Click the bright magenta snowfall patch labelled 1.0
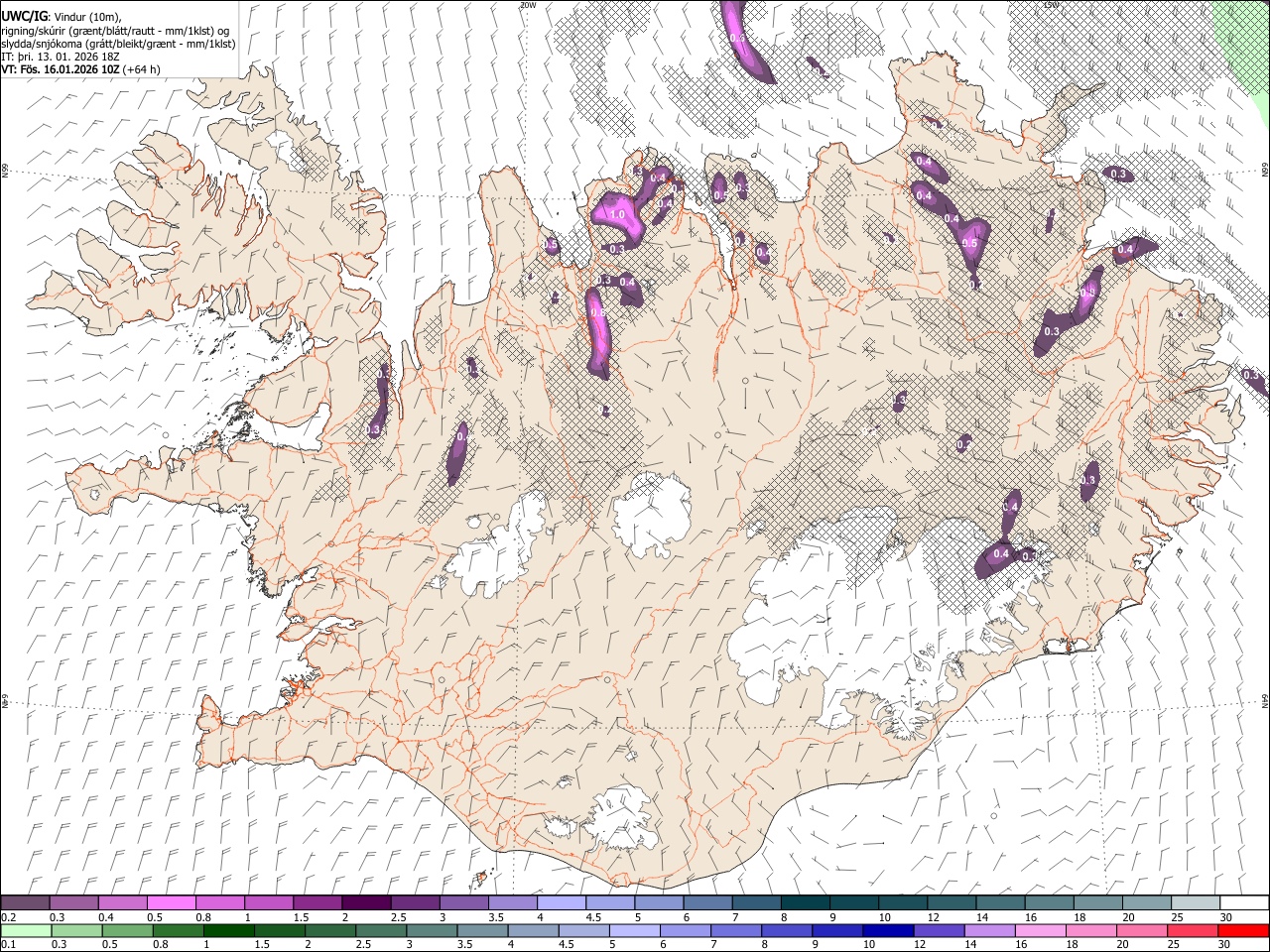The width and height of the screenshot is (1270, 952). tap(620, 218)
